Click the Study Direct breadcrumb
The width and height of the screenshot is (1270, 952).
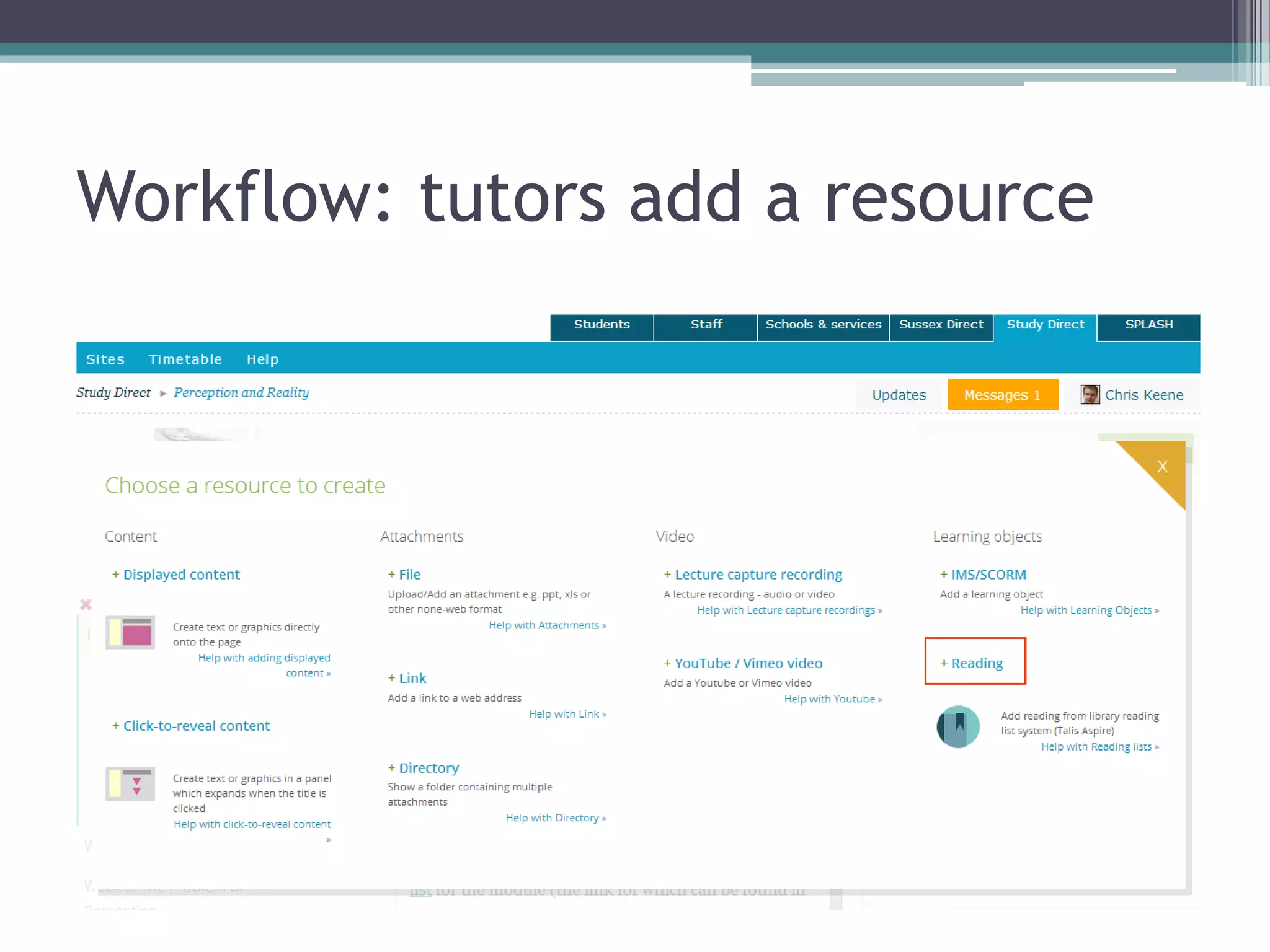click(x=113, y=392)
